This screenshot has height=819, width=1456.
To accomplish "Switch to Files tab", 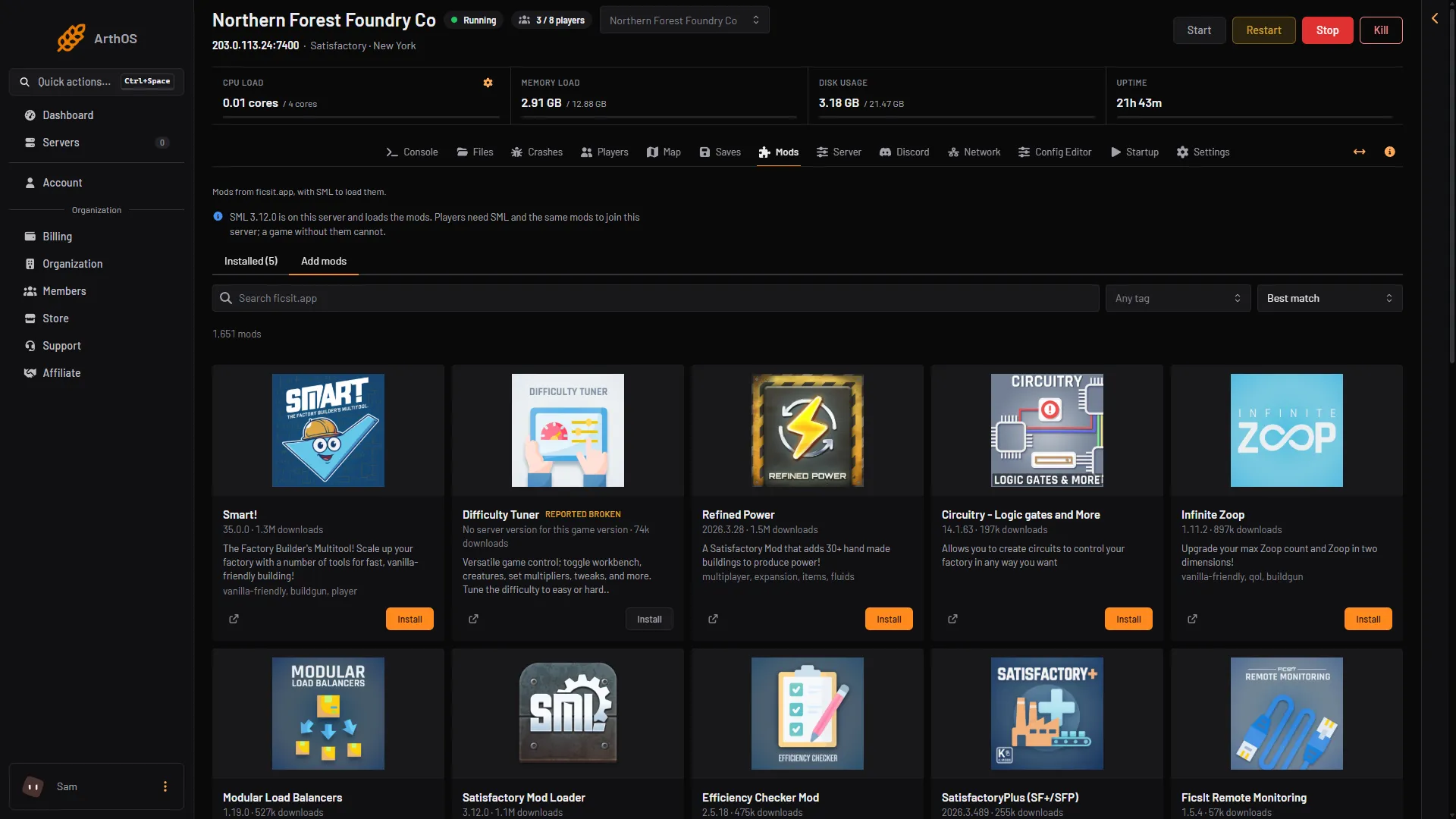I will (475, 152).
